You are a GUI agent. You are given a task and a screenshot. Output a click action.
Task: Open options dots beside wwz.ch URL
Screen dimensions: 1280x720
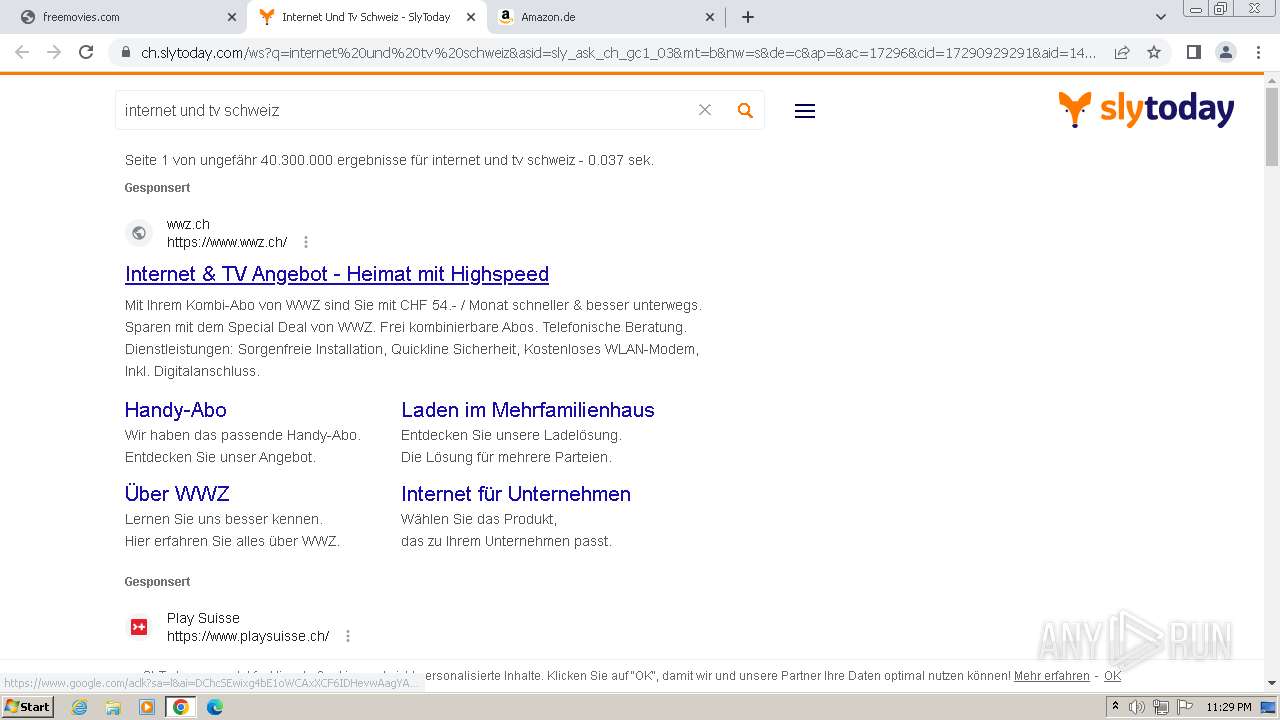306,242
